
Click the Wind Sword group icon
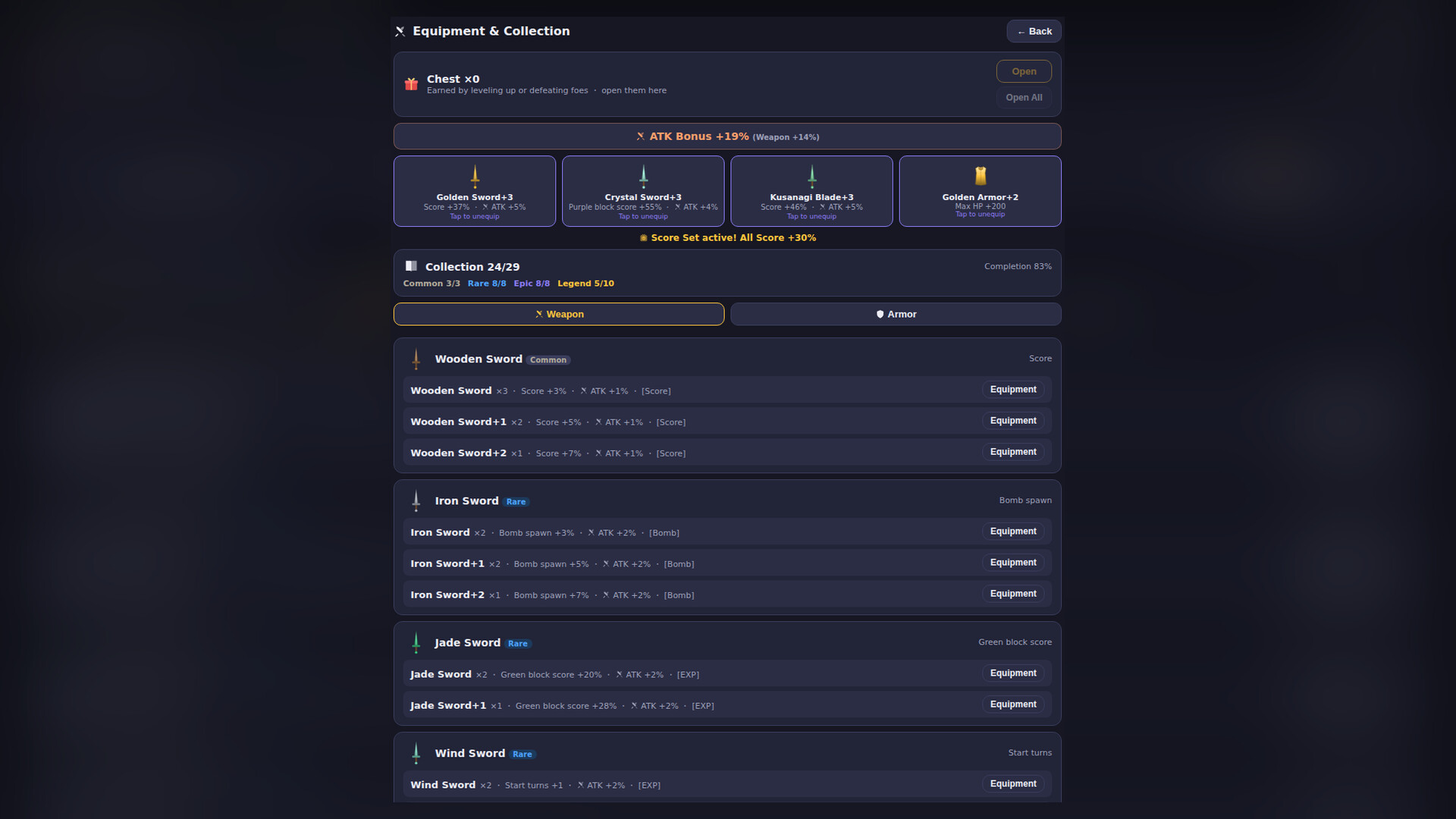(x=416, y=753)
